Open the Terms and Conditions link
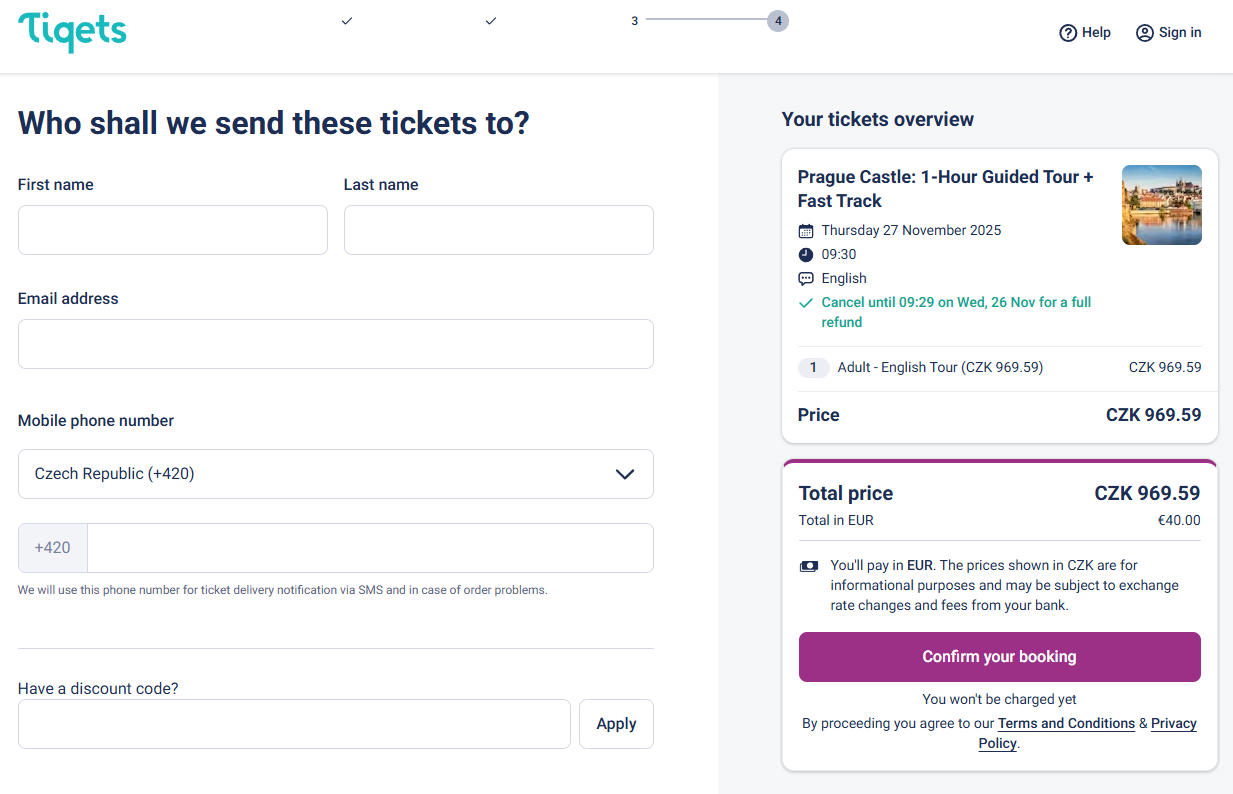The height and width of the screenshot is (794, 1233). (1066, 723)
